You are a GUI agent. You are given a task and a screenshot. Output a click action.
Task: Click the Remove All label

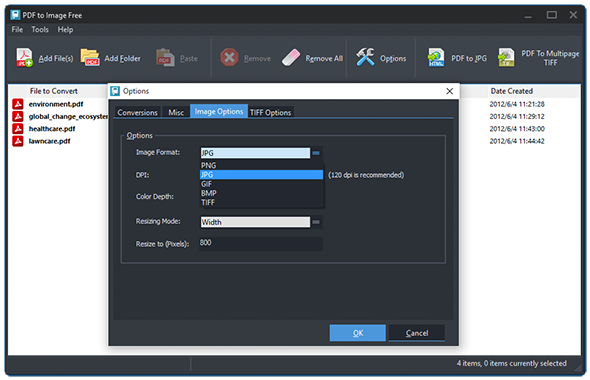pyautogui.click(x=324, y=58)
